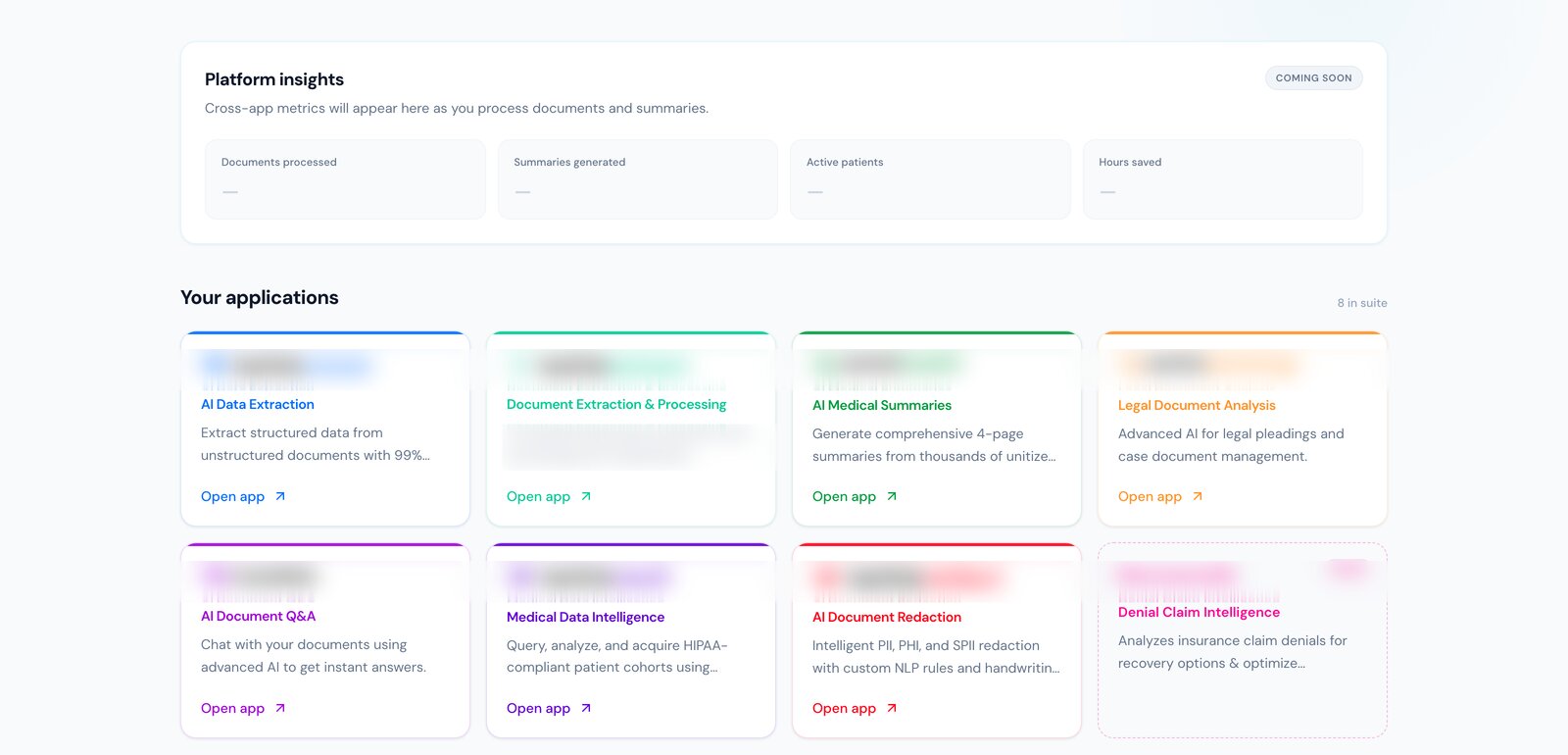
Task: Click the purple arrow icon on AI Document Q&A card
Action: coord(280,708)
